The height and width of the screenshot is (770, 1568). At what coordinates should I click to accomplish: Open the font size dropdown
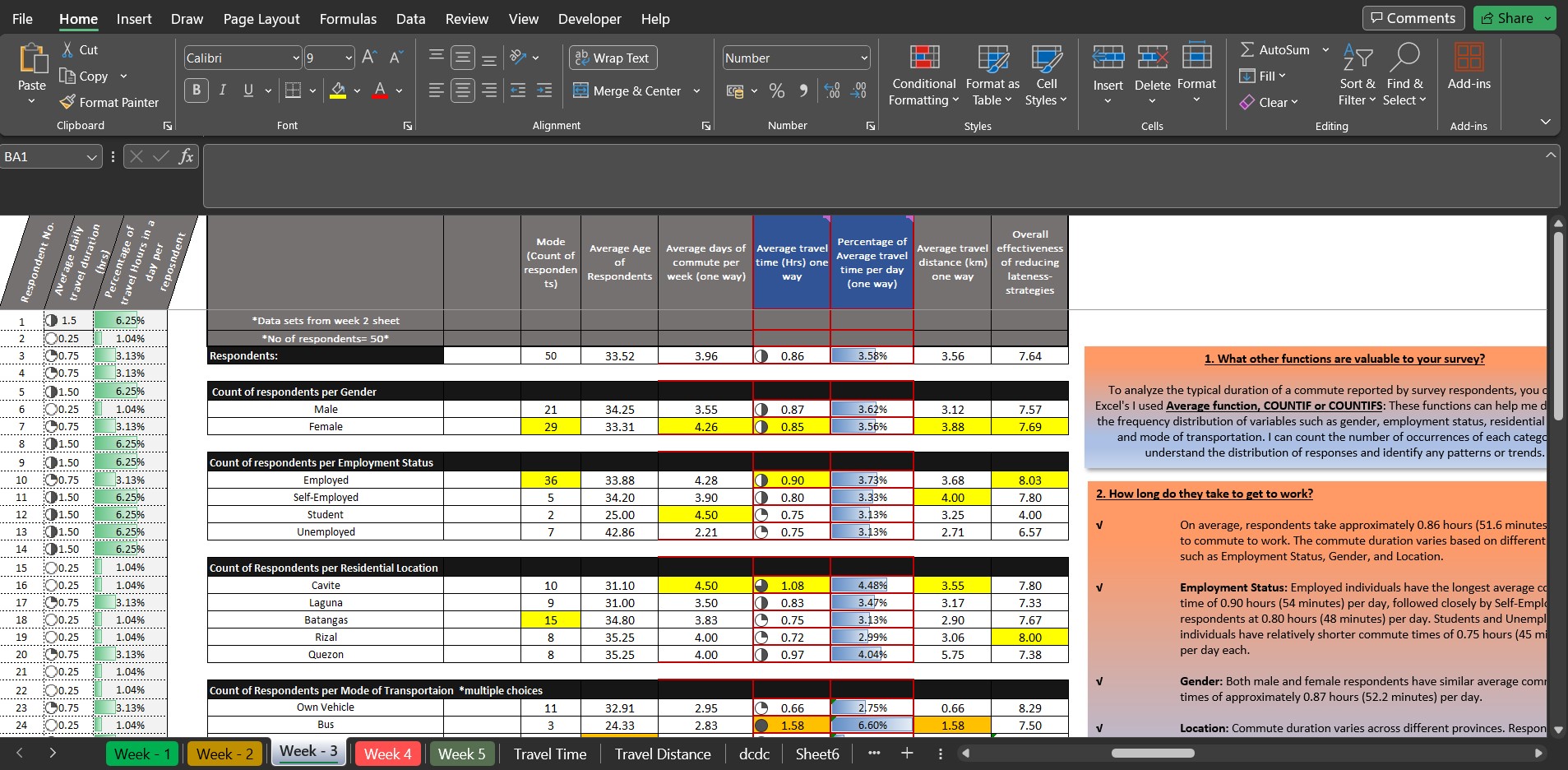pyautogui.click(x=349, y=58)
